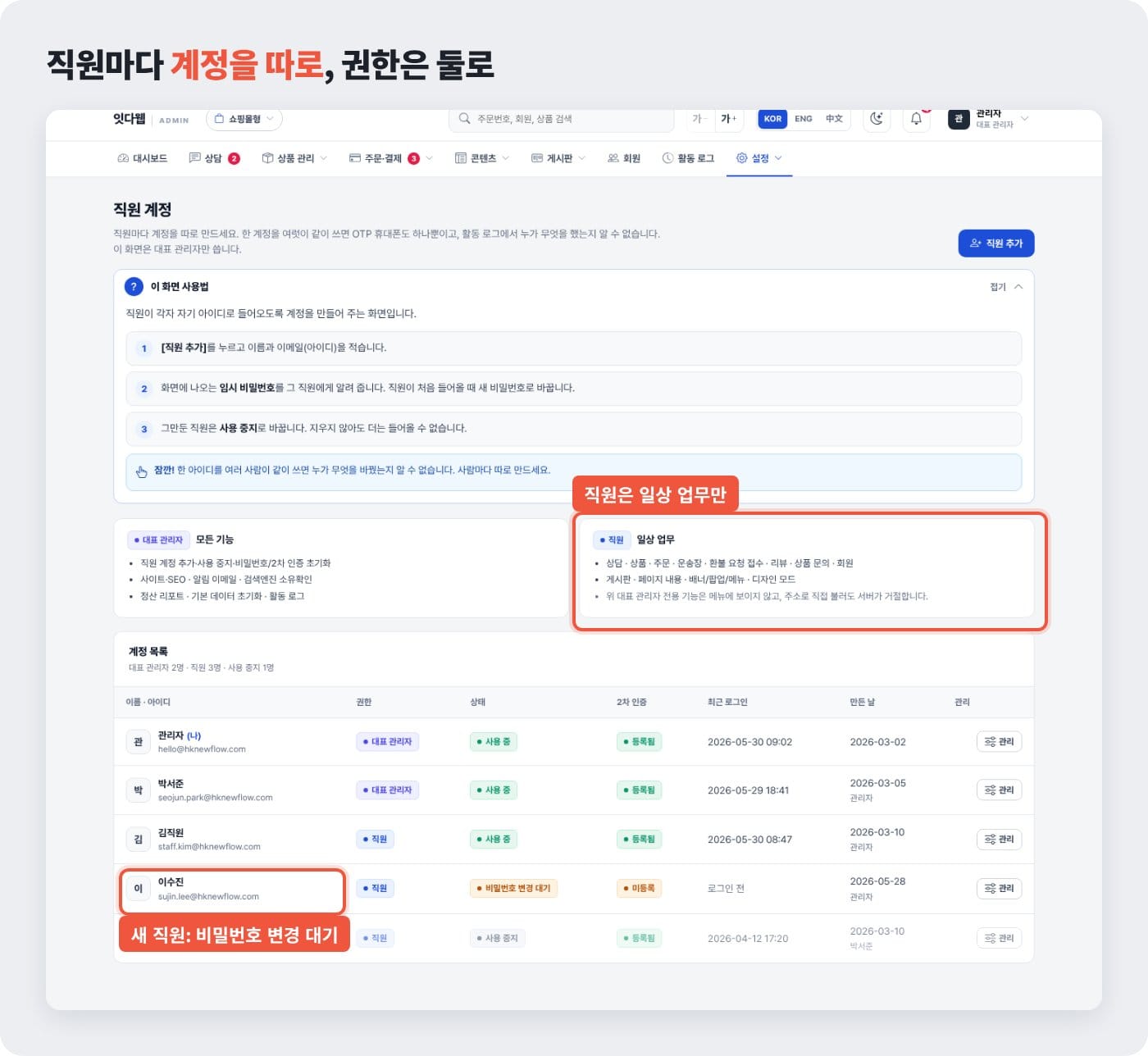The width and height of the screenshot is (1148, 1056).
Task: Click email staff.kim@hknewflow.com
Action: click(x=209, y=847)
